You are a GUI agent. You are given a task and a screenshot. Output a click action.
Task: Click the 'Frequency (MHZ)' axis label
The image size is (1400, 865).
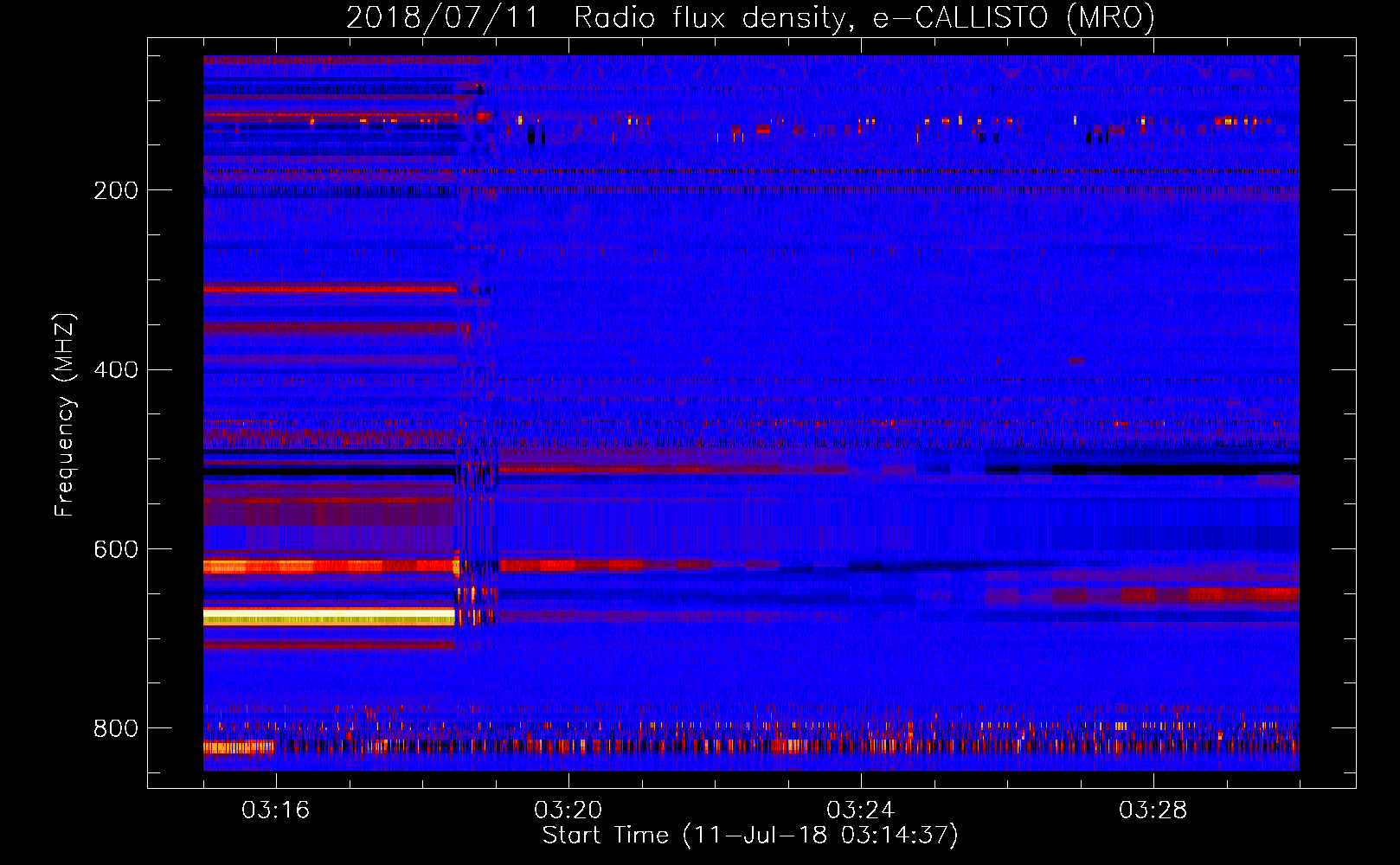pos(64,415)
